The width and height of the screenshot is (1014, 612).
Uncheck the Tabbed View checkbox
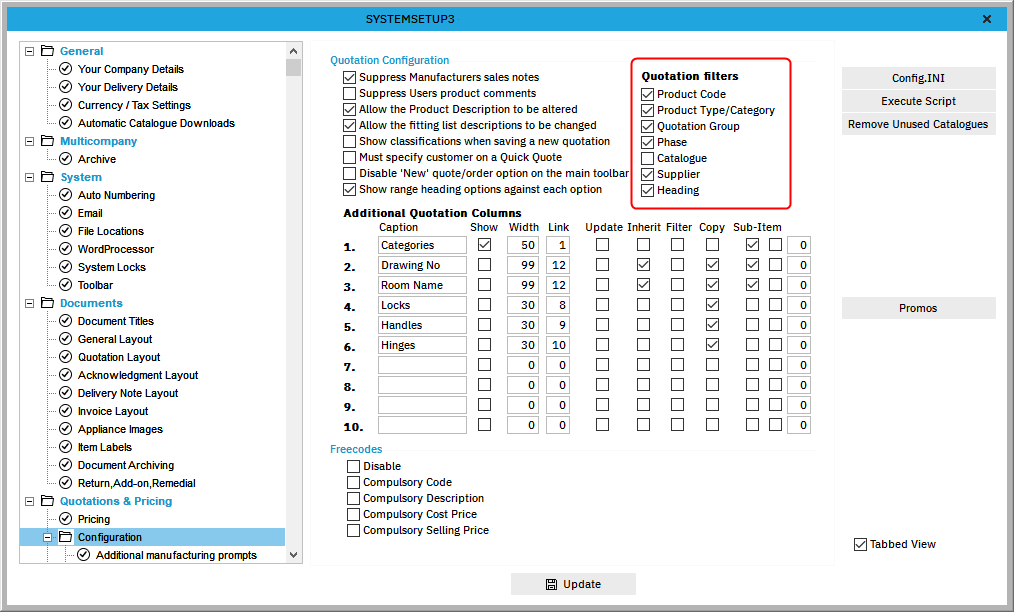point(860,545)
